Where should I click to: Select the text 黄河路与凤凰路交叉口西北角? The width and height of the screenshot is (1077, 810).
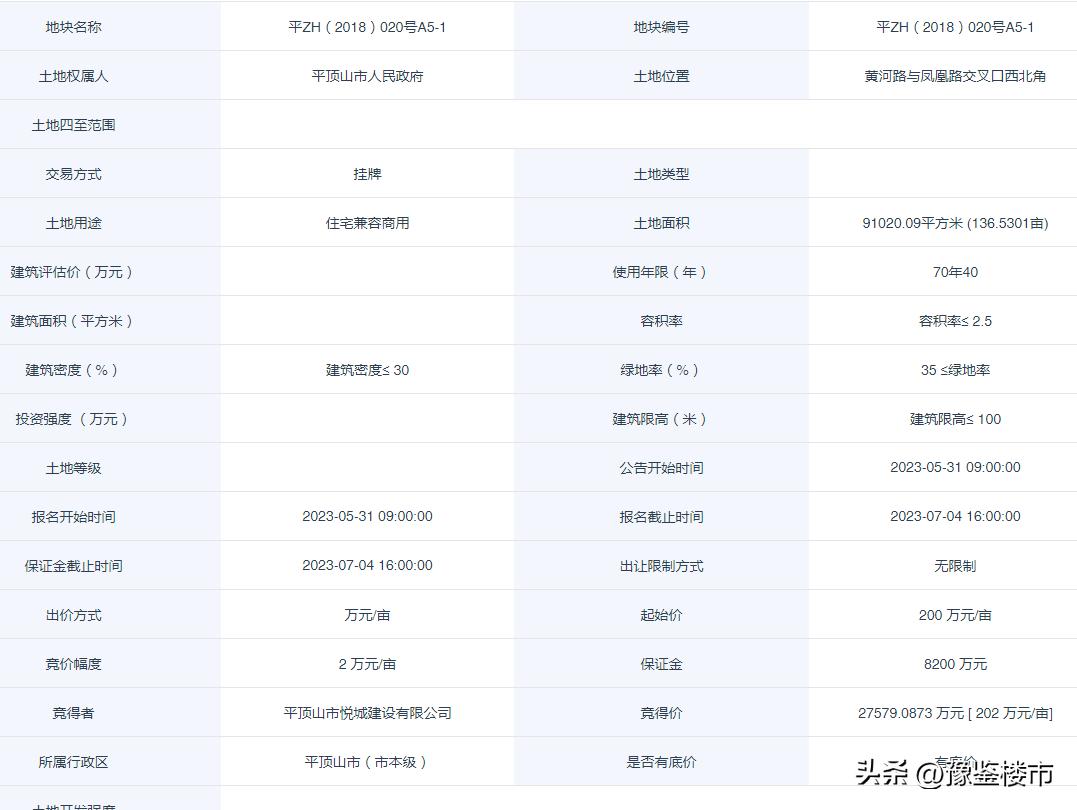click(x=955, y=76)
